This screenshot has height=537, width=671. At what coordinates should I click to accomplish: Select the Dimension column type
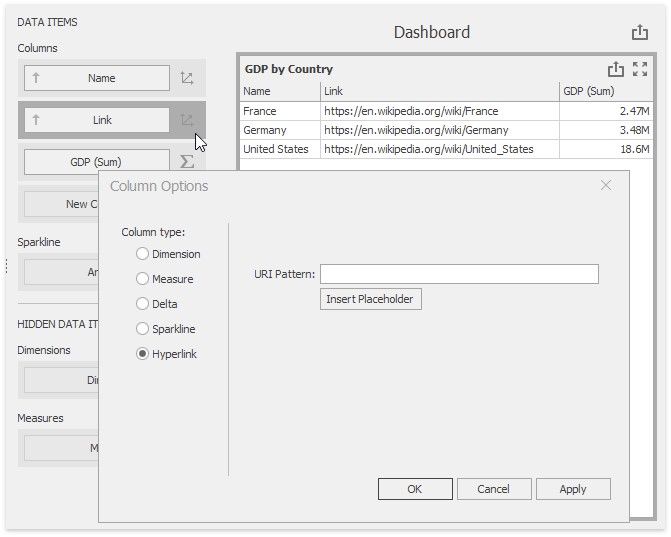click(143, 254)
